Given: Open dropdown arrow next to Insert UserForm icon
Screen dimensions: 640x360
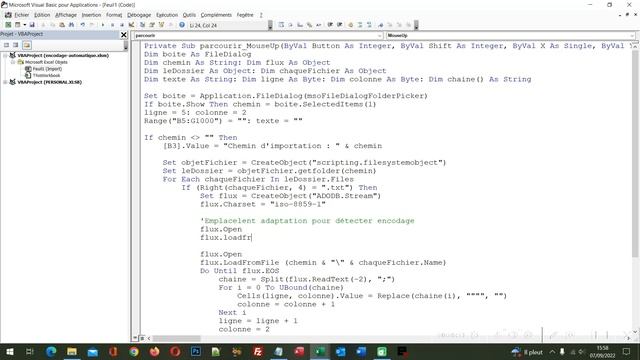Looking at the screenshot, I should (24, 25).
